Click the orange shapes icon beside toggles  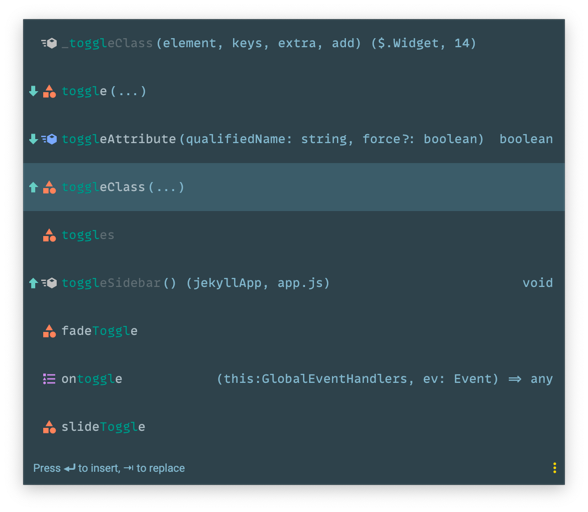pyautogui.click(x=49, y=235)
